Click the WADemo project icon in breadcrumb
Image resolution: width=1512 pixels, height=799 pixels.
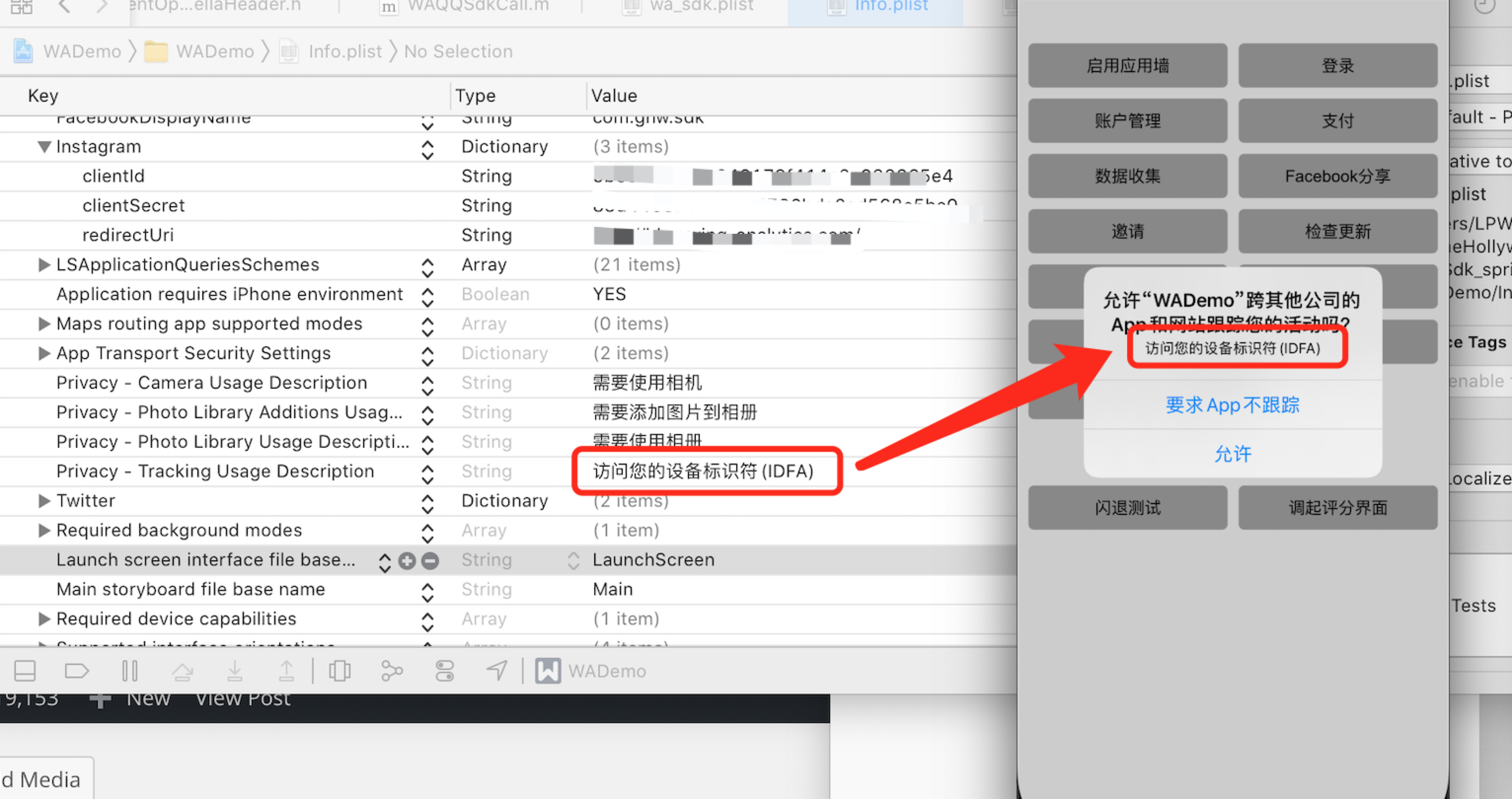pos(24,52)
